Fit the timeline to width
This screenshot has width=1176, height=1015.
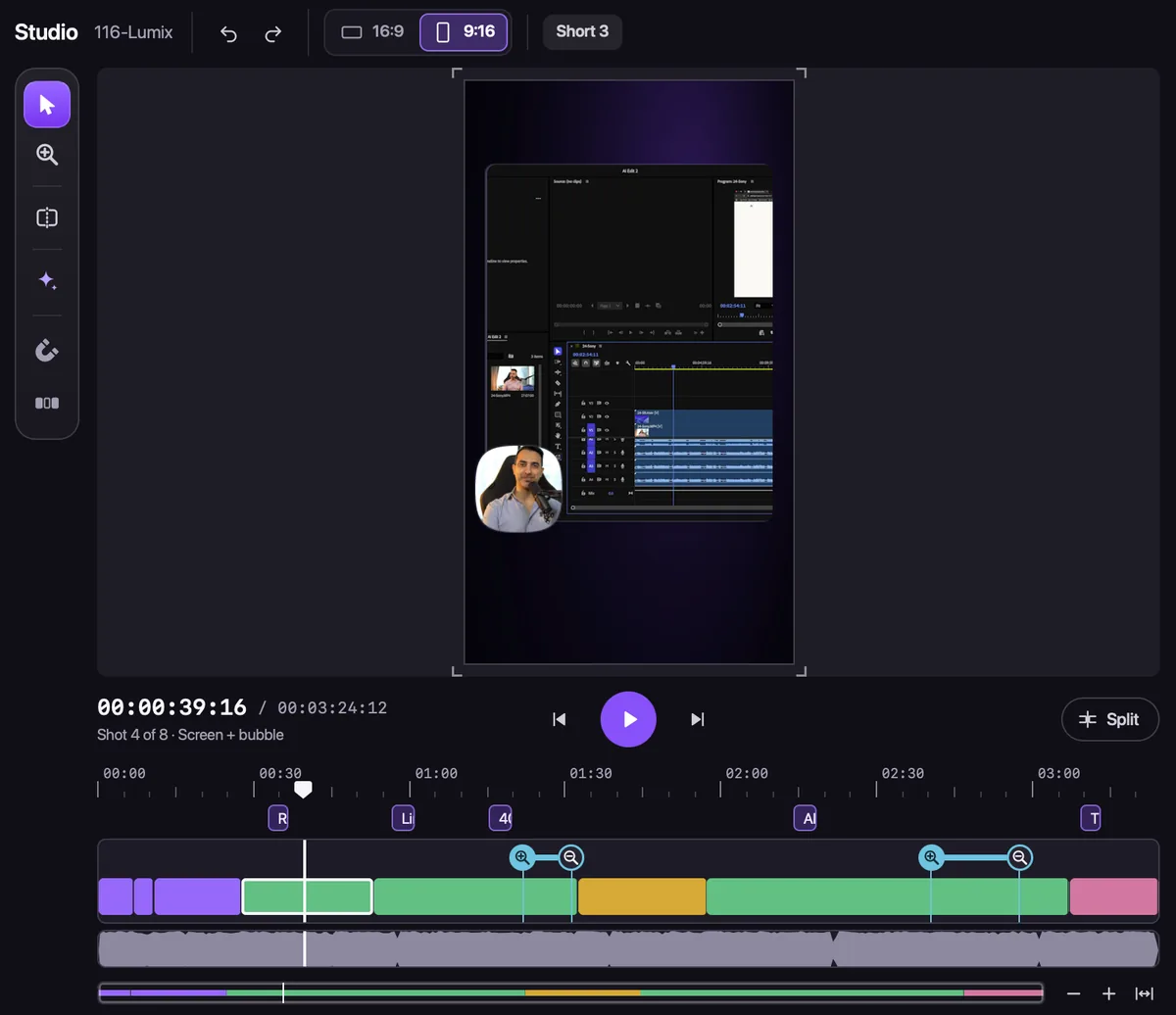1144,993
